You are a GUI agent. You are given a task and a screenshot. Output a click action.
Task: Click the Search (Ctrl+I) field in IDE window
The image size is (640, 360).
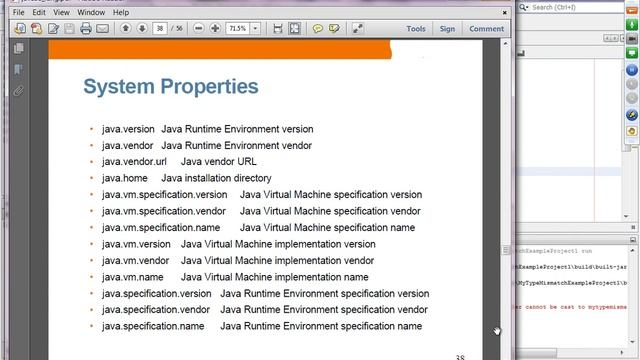coord(576,7)
